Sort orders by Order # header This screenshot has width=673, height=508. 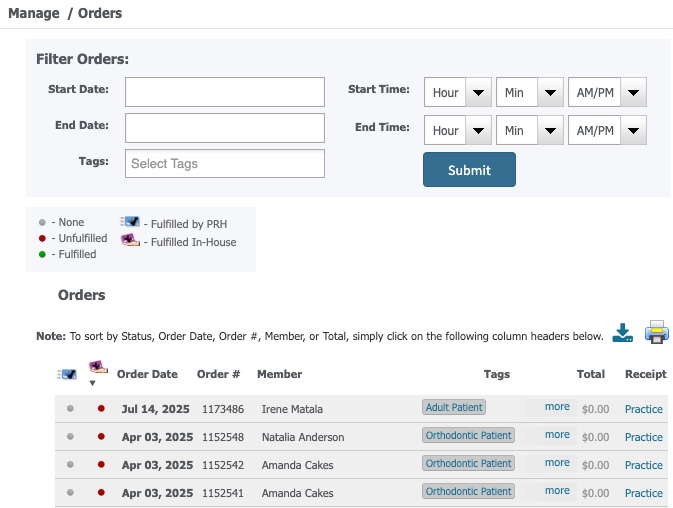(x=218, y=374)
